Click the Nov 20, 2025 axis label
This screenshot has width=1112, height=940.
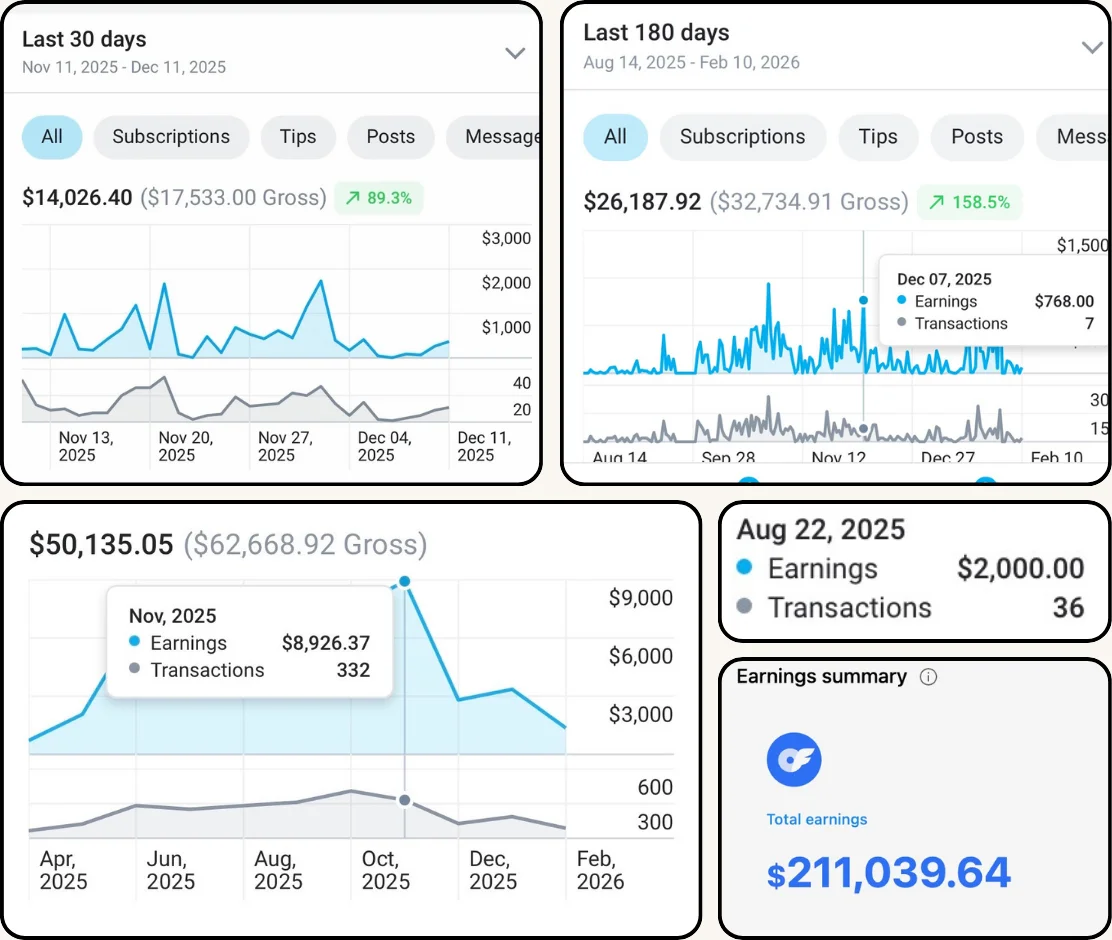pyautogui.click(x=186, y=446)
